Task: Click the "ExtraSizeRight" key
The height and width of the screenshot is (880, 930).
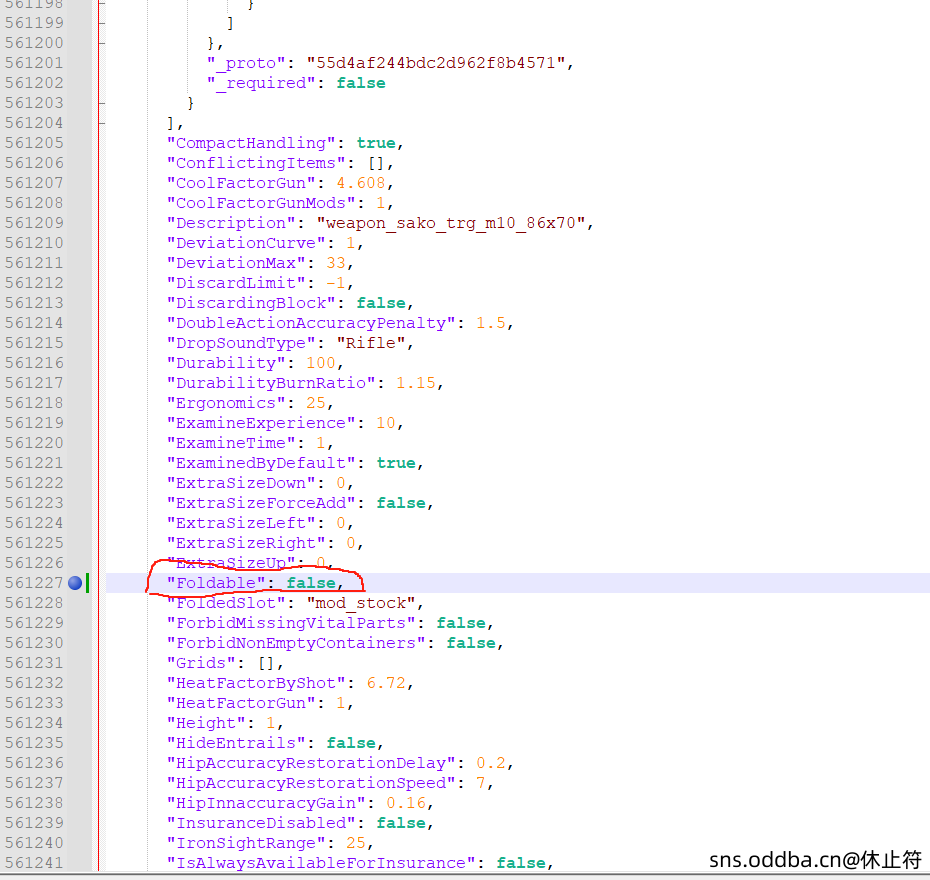Action: point(246,543)
